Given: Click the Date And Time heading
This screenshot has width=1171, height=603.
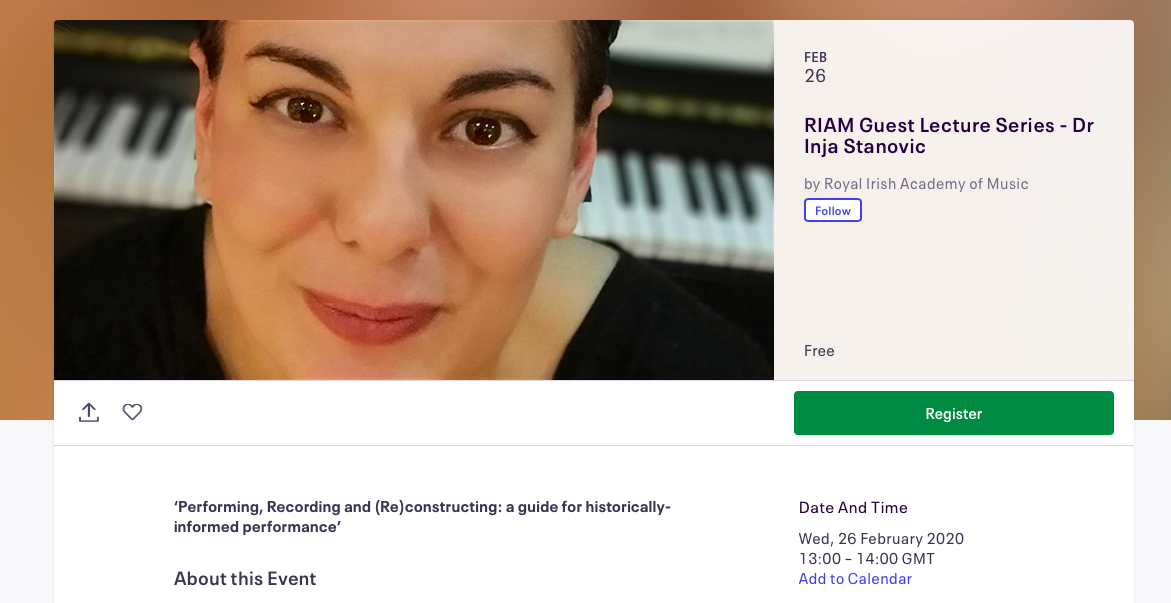Looking at the screenshot, I should point(853,508).
